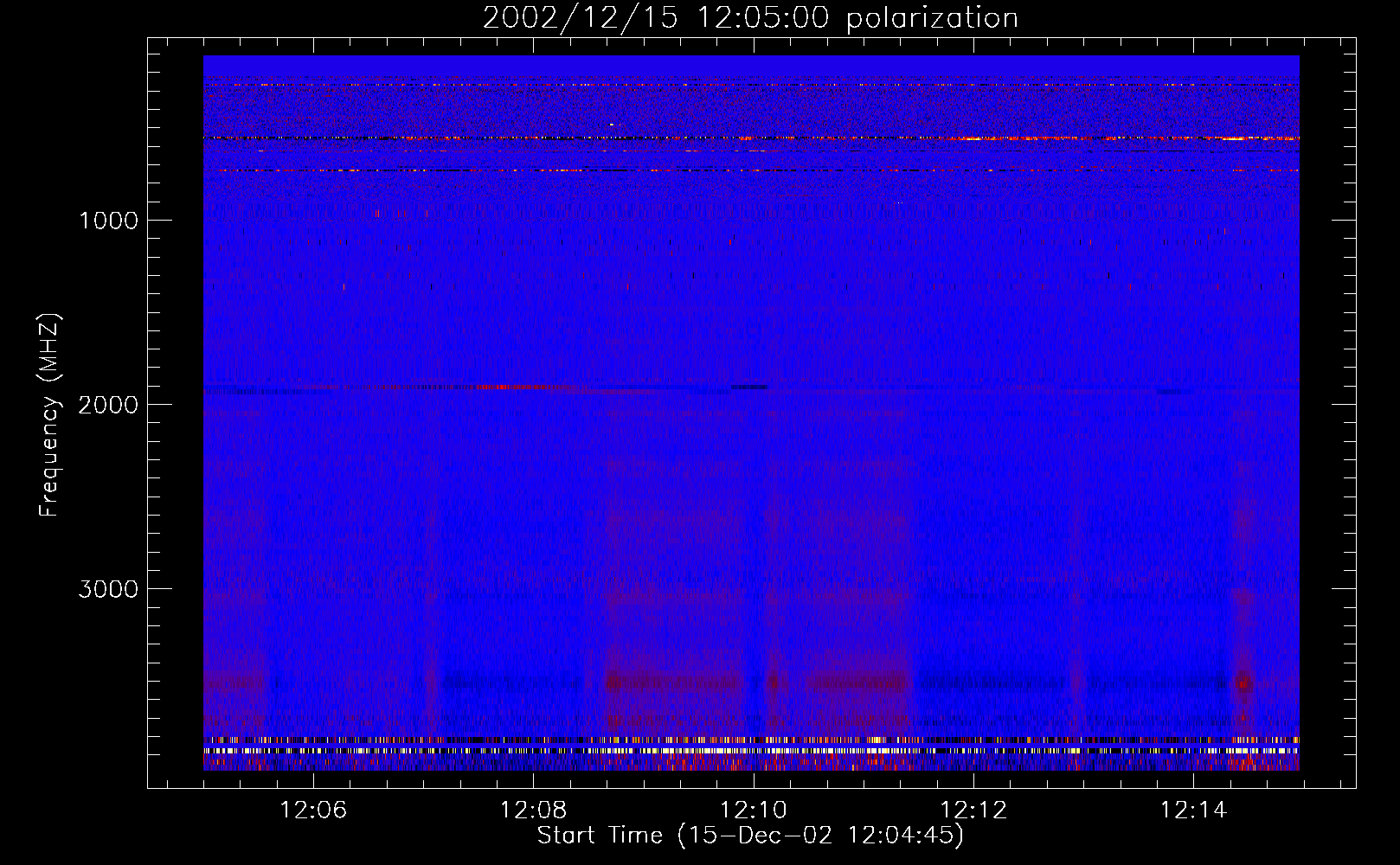Click the "Start Time (15-Dec-02 12:04:45)" label

tap(750, 836)
